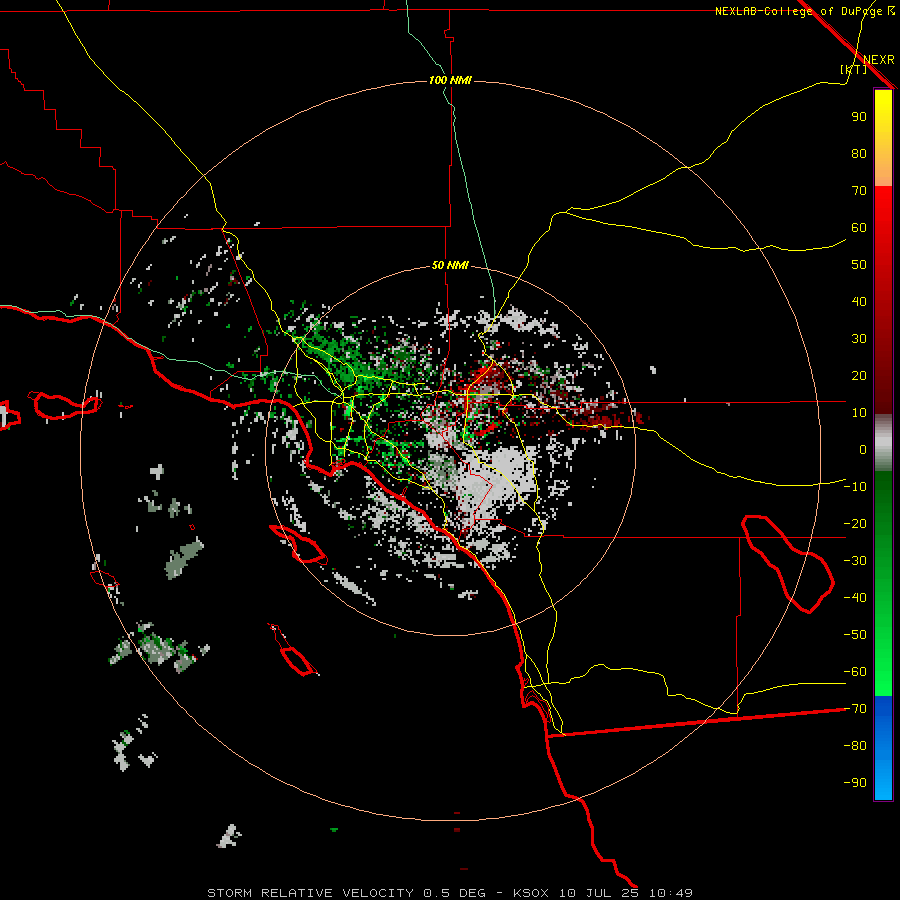Click the -70 value on the velocity scale
Viewport: 900px width, 900px height.
[x=855, y=709]
